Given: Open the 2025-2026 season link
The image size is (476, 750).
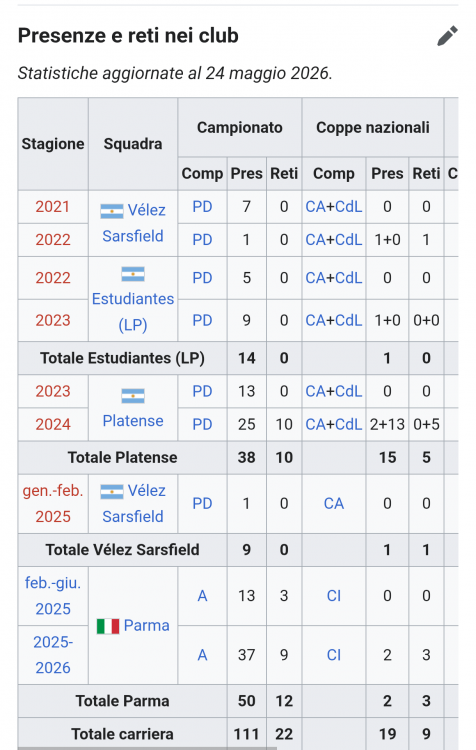Looking at the screenshot, I should [53, 655].
